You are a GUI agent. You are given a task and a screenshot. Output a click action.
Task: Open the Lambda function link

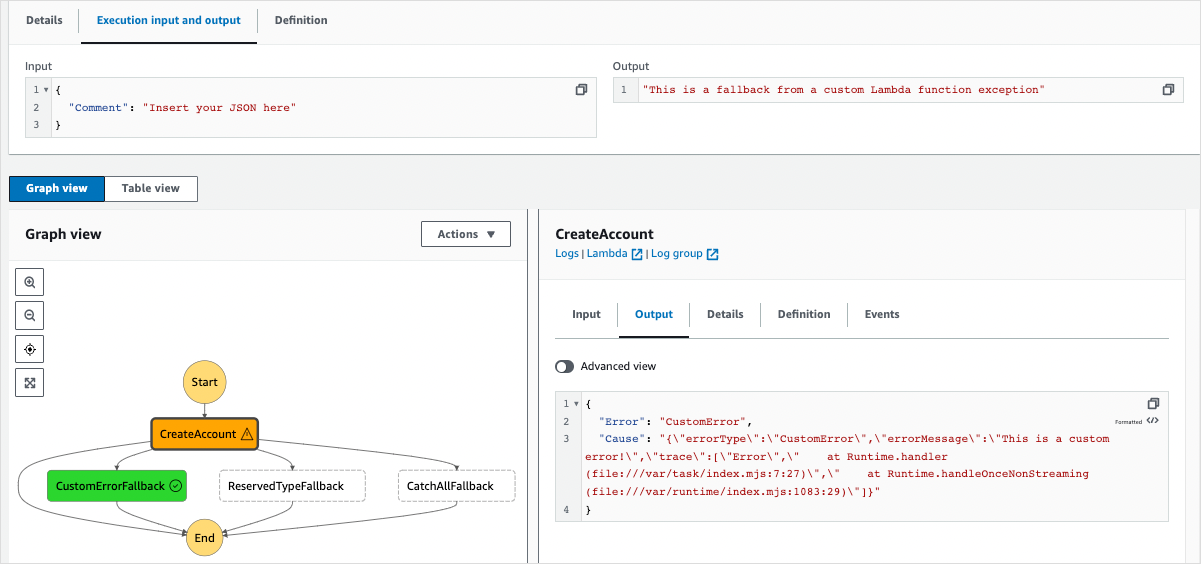pyautogui.click(x=614, y=254)
